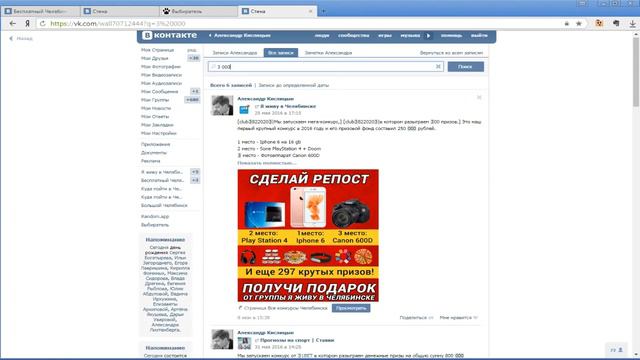Open Yandex home button in toolbar

tap(27, 24)
